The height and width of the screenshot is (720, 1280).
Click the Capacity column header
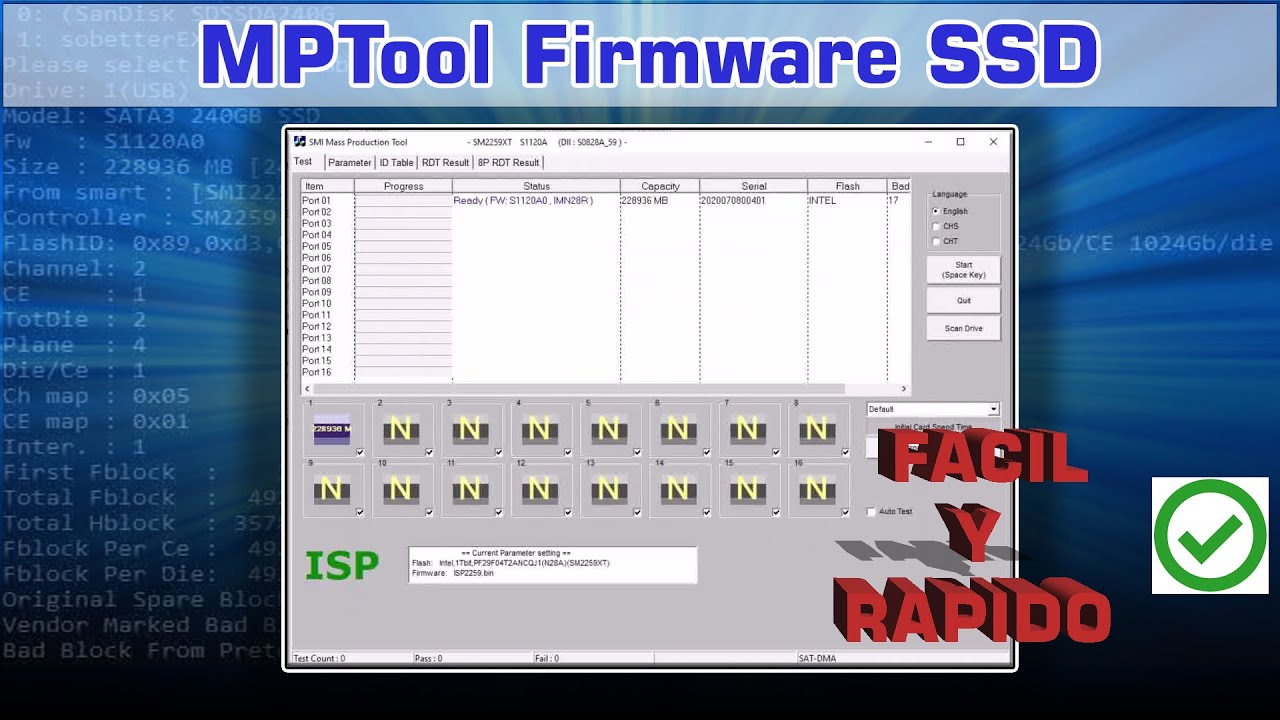click(660, 186)
